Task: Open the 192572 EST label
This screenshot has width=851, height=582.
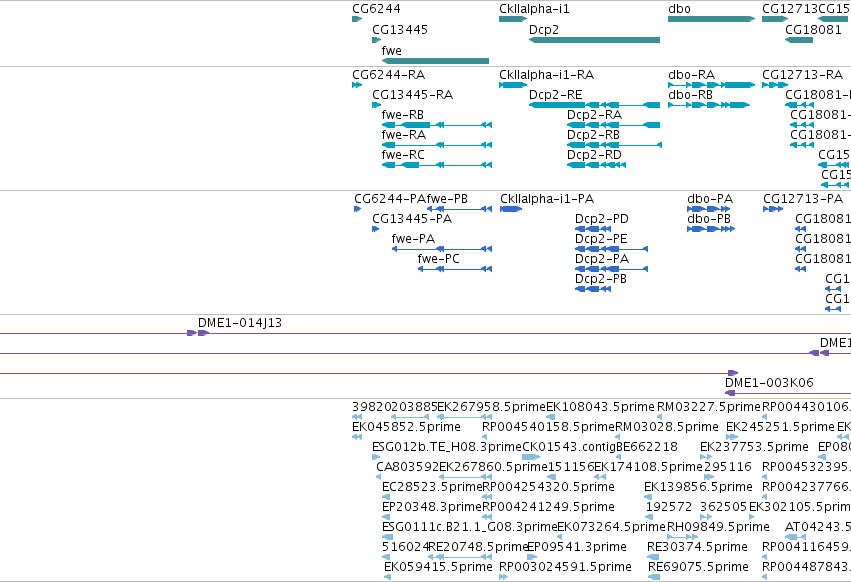Action: pos(669,508)
